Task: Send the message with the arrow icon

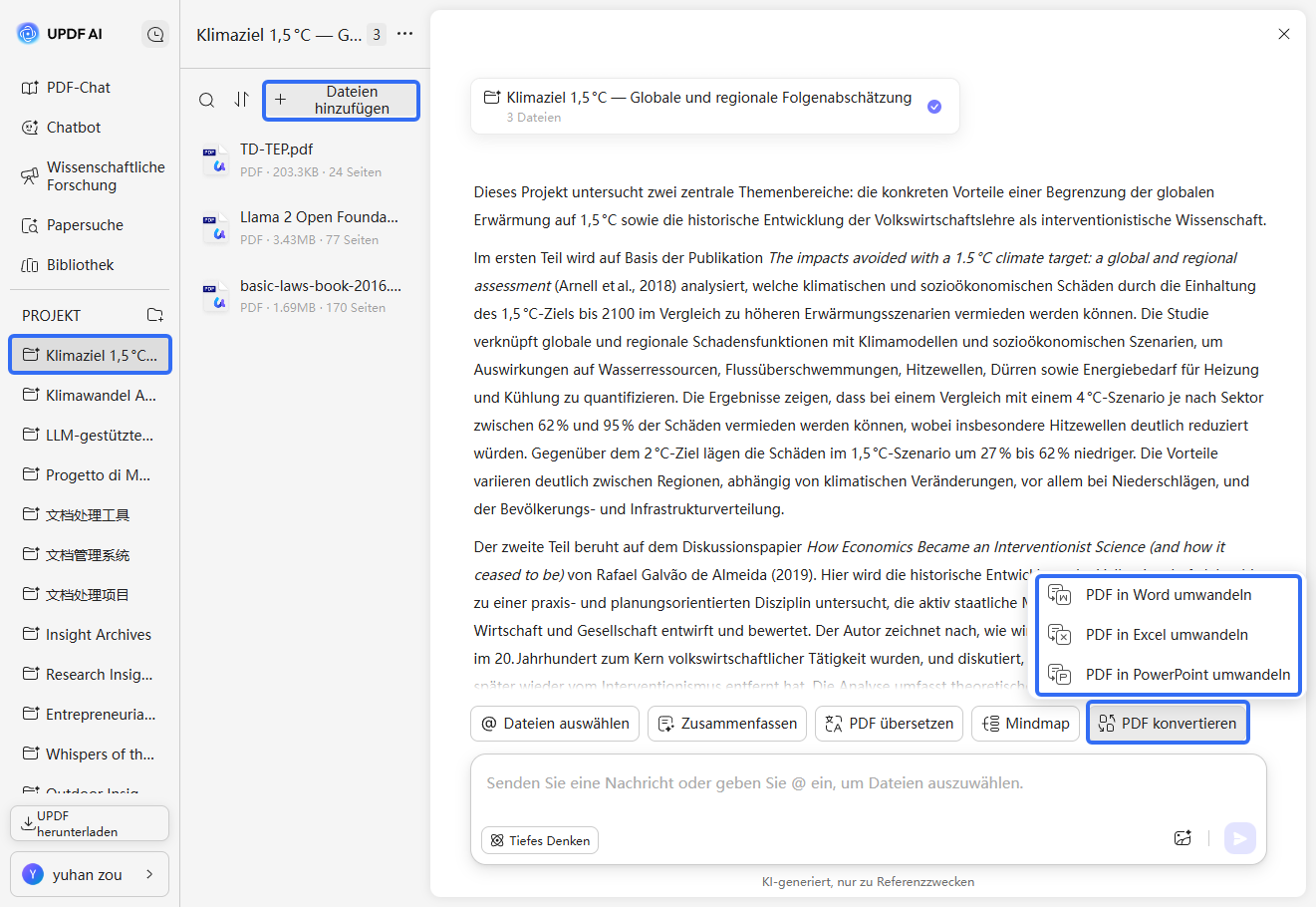Action: tap(1239, 838)
